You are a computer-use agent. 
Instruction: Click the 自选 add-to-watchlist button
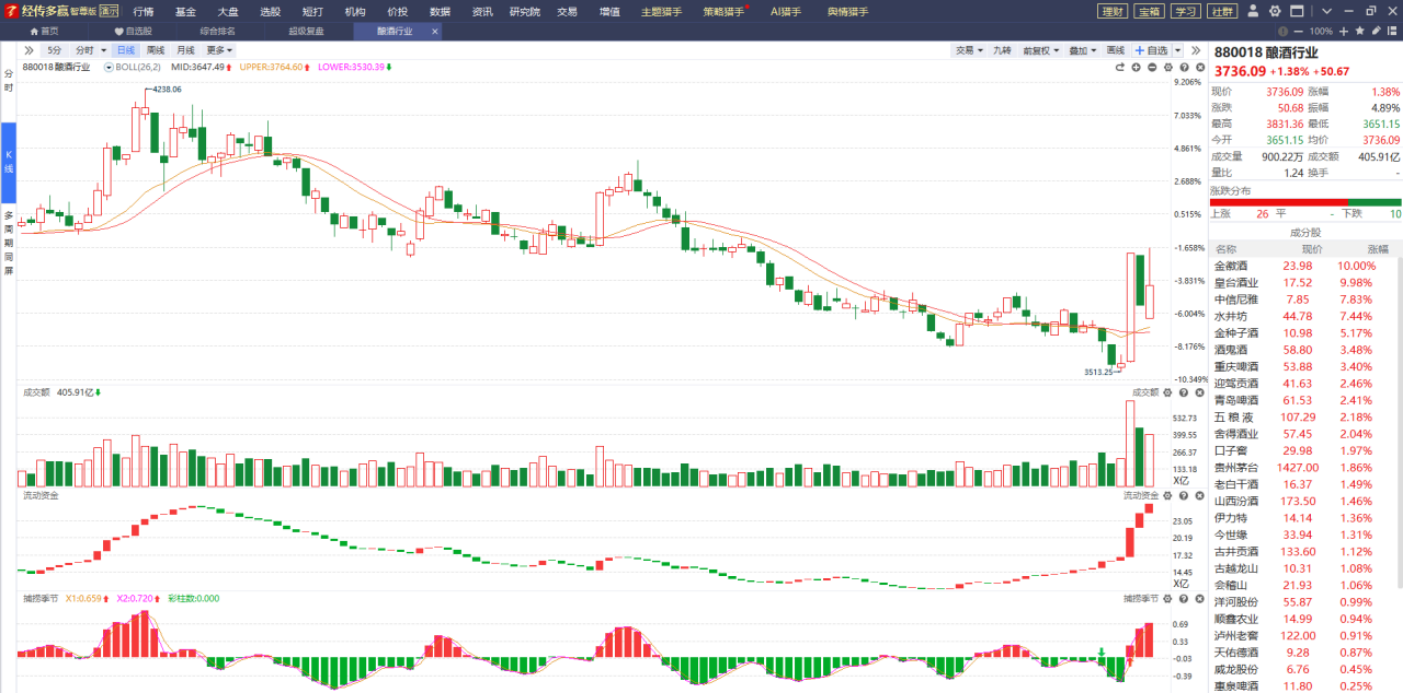coord(1151,50)
